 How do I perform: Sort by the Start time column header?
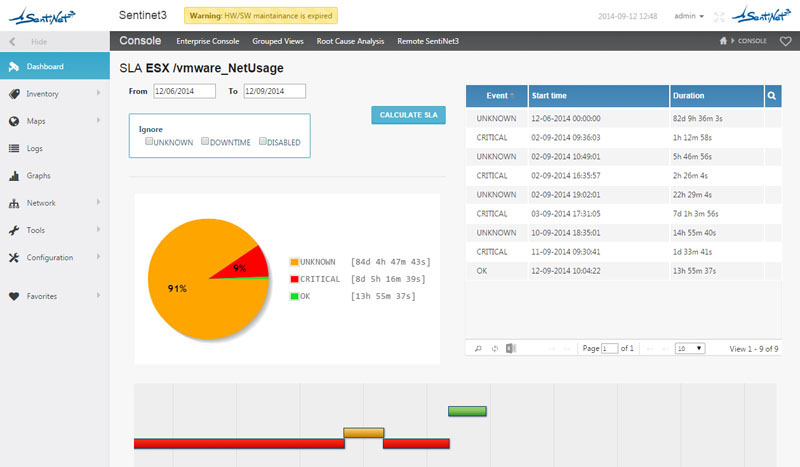[598, 95]
